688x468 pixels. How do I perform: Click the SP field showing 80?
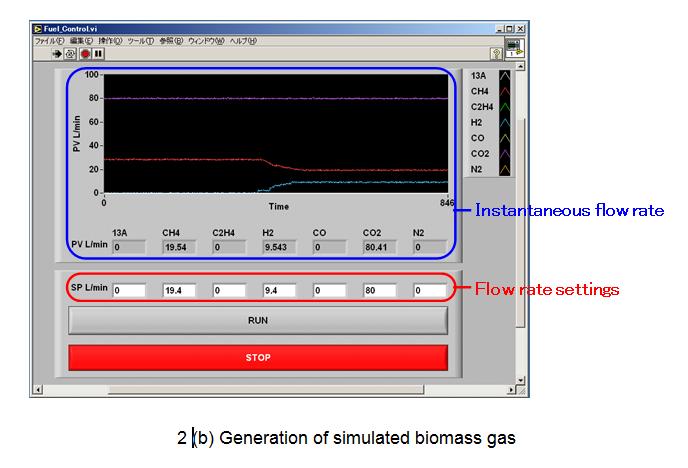click(x=380, y=290)
